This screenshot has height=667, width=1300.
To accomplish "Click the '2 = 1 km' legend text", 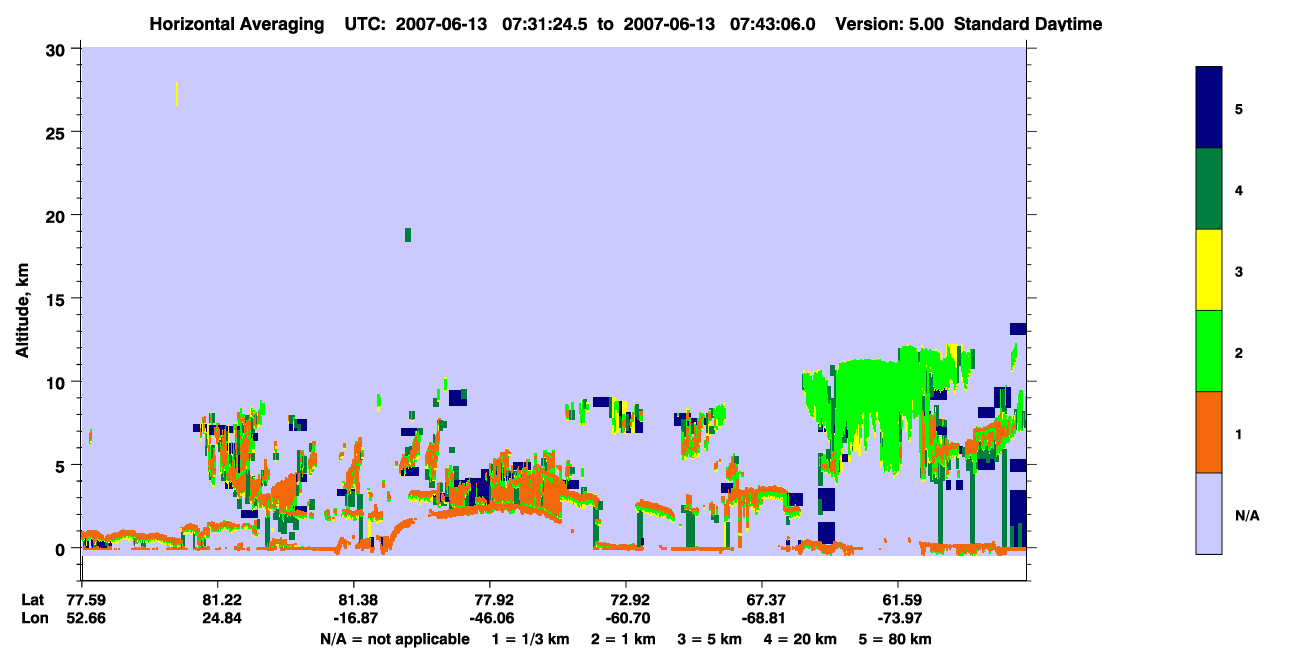I will click(x=624, y=639).
